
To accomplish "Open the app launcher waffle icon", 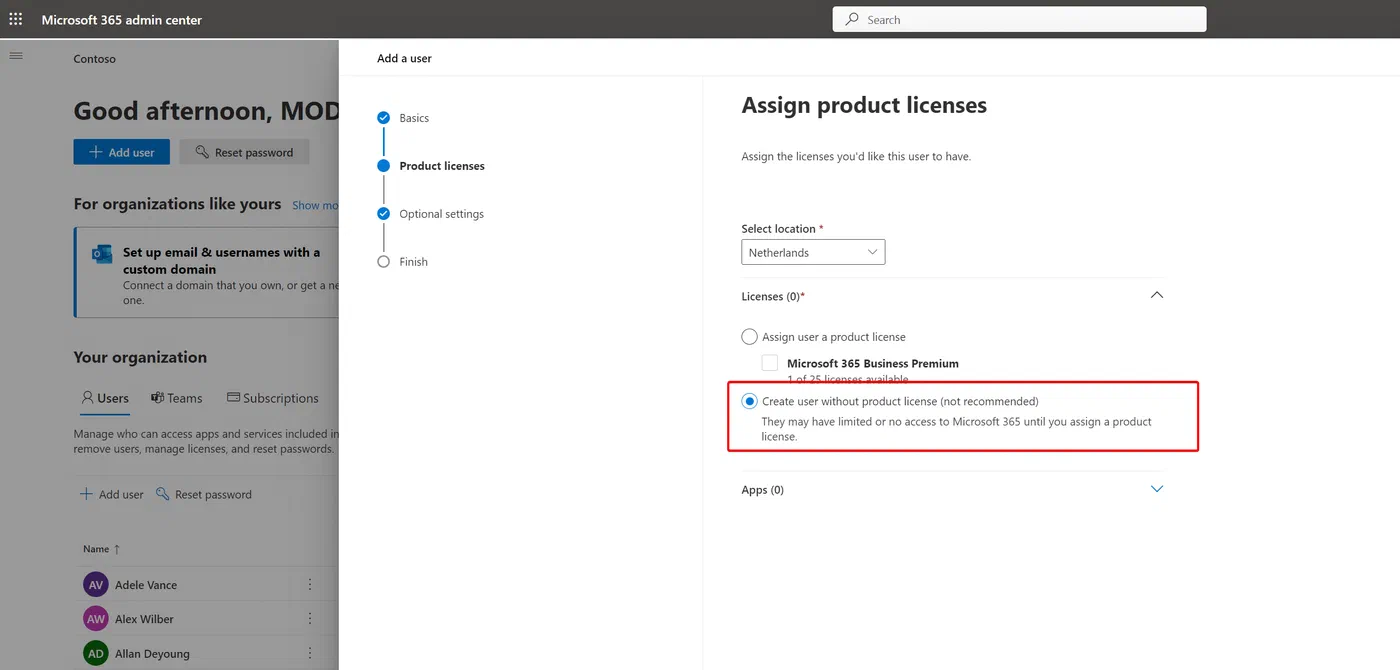I will (x=16, y=19).
